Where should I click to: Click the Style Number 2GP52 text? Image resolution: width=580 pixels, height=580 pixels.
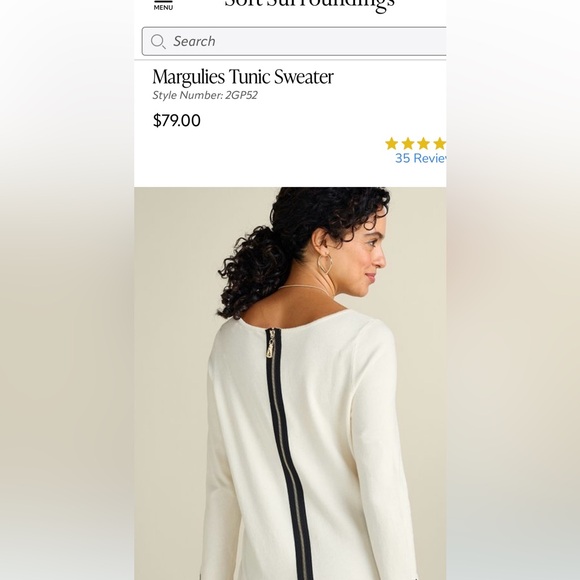[x=205, y=95]
